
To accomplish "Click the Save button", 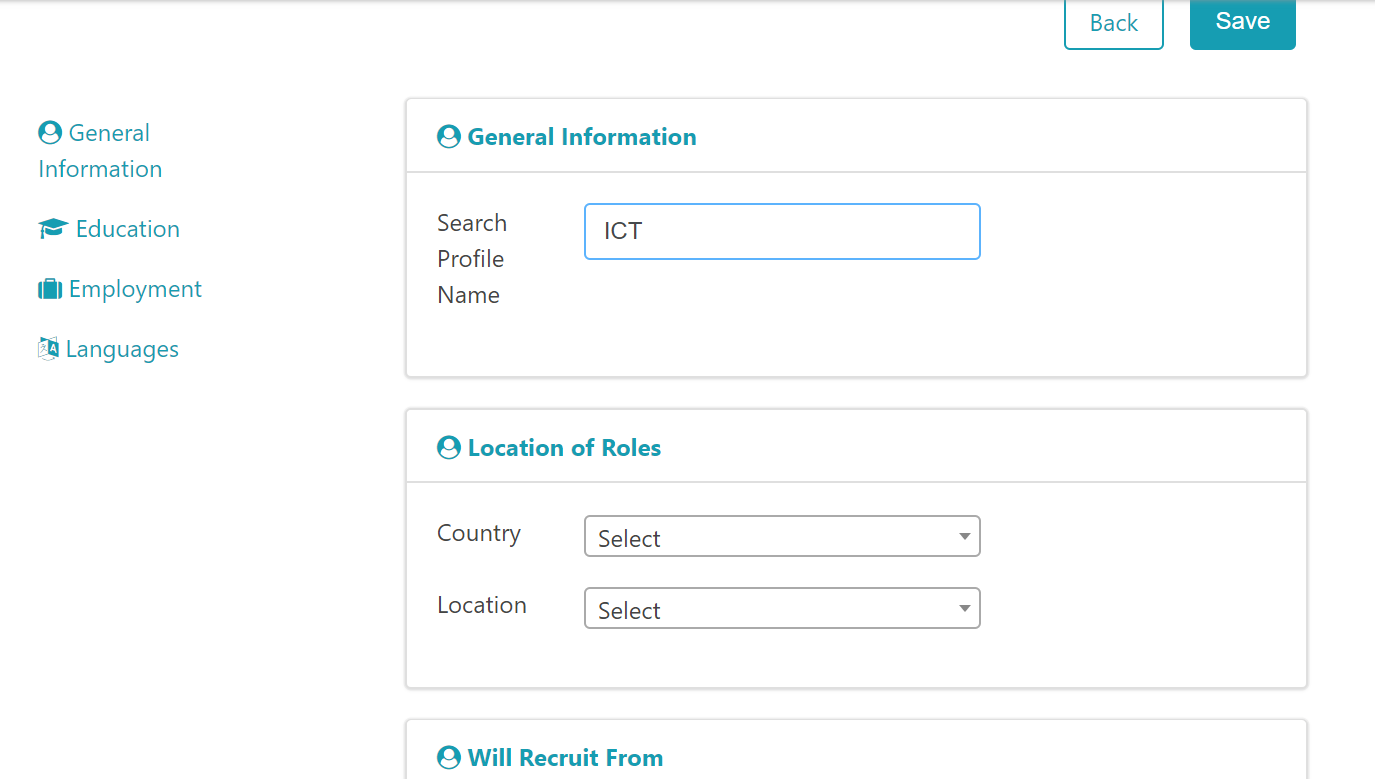I will pyautogui.click(x=1242, y=22).
